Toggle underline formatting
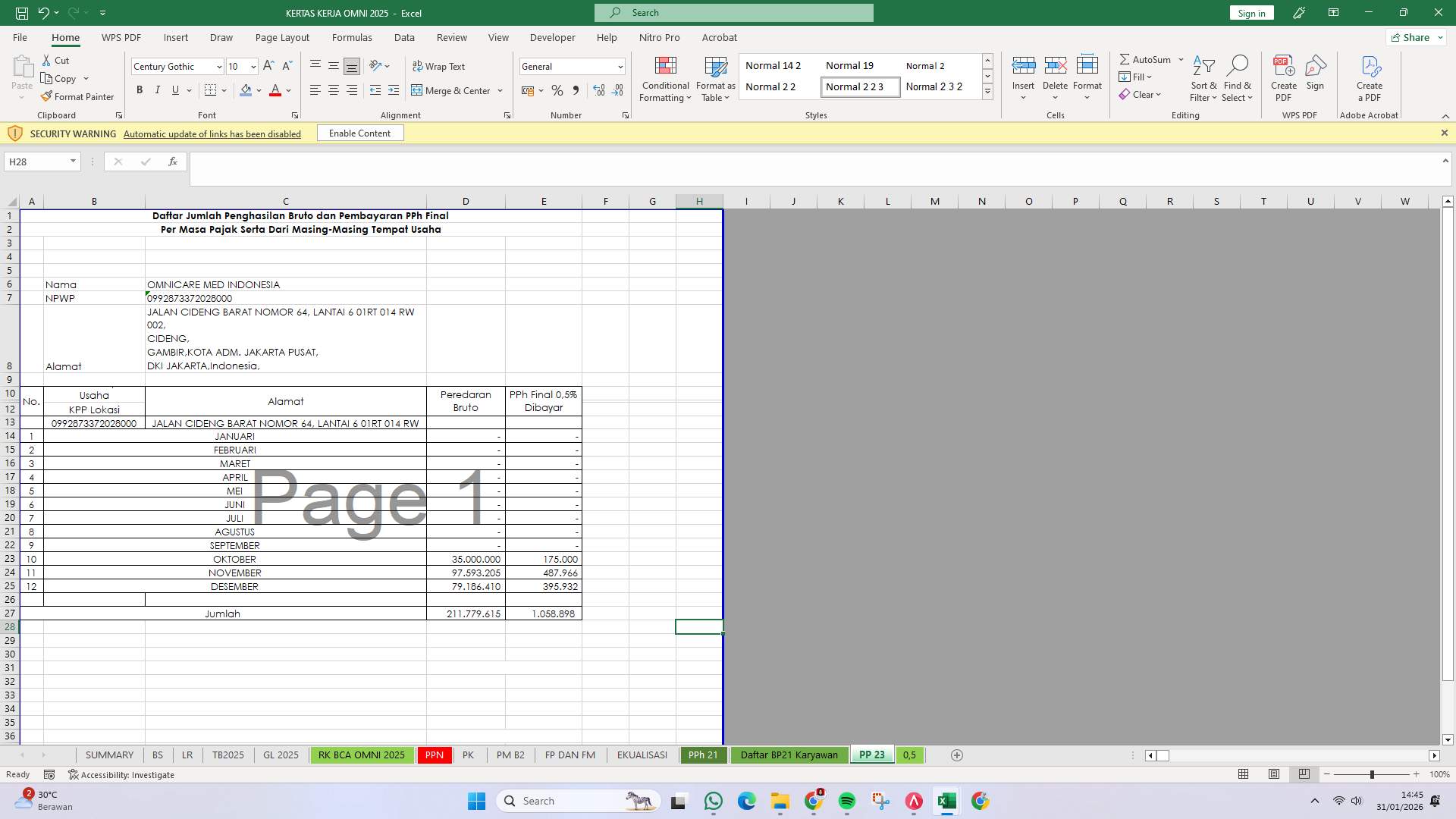This screenshot has width=1456, height=819. (x=174, y=89)
